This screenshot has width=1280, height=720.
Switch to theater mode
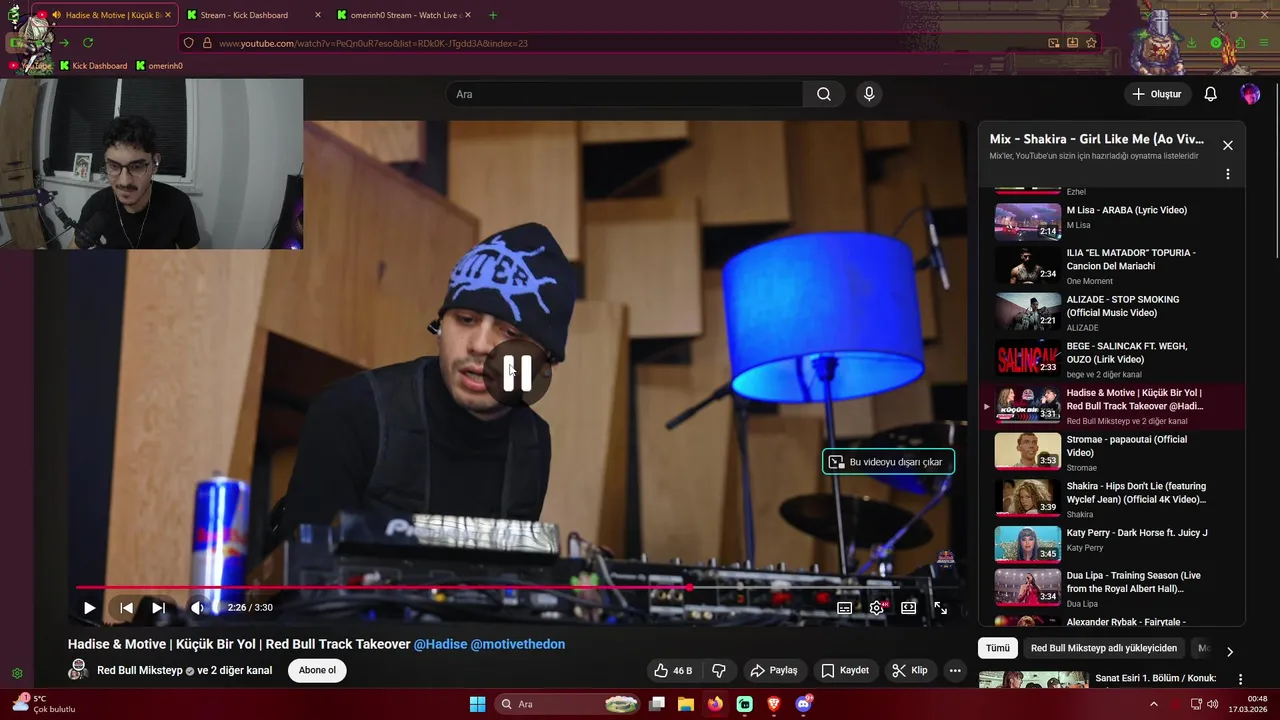tap(909, 608)
